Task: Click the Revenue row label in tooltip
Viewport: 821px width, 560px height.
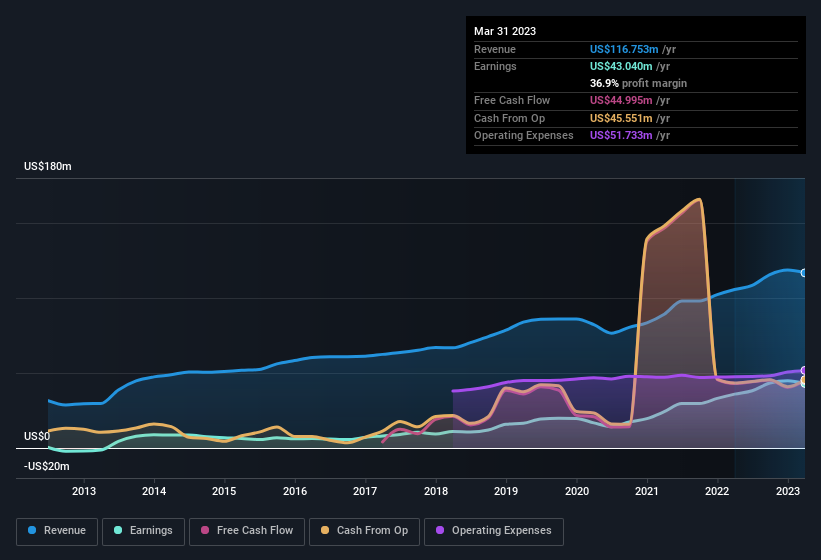Action: point(495,49)
